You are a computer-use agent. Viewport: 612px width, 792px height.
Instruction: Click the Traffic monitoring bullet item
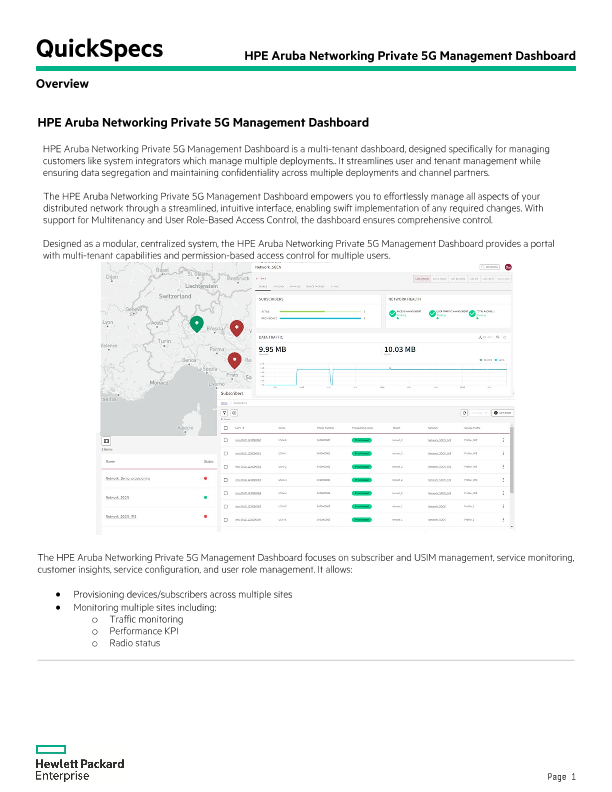point(146,619)
